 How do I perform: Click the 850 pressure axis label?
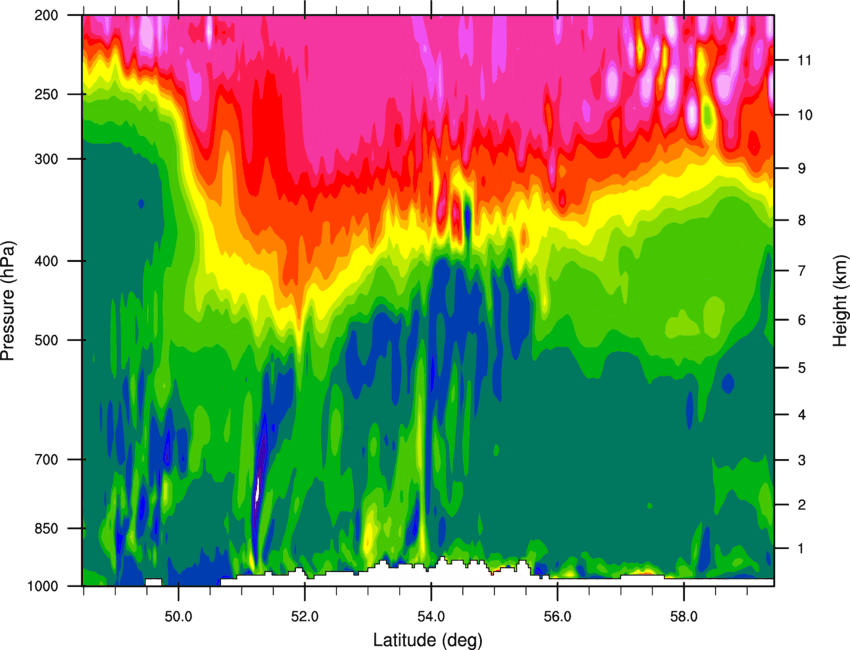[46, 528]
